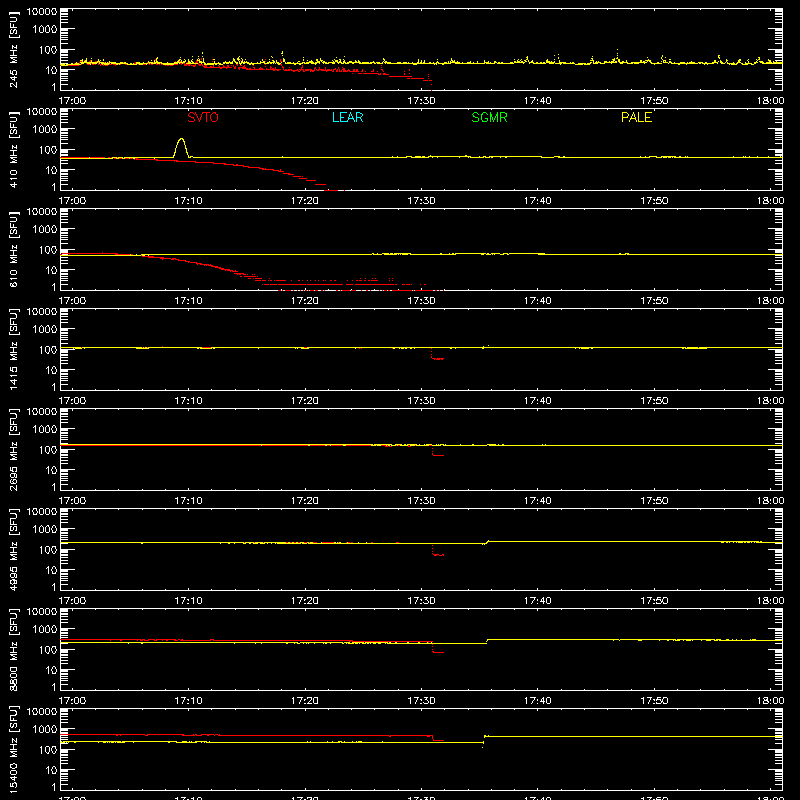This screenshot has height=800, width=800.
Task: Click 17:50 label under the 8800 MHz plot
Action: tap(654, 701)
